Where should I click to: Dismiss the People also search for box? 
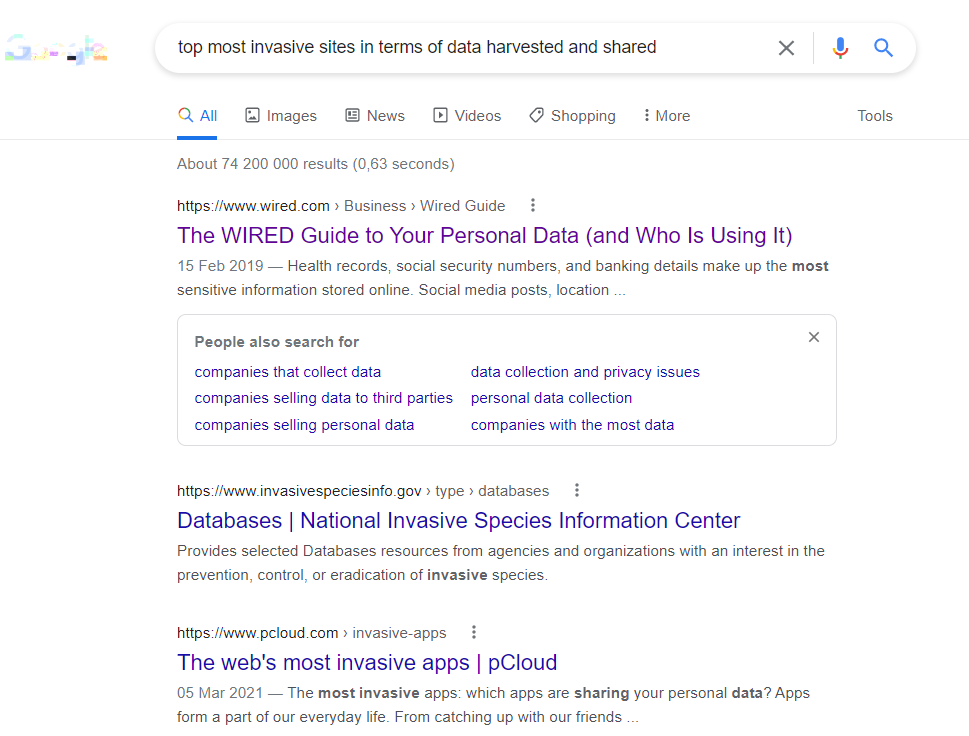tap(813, 337)
